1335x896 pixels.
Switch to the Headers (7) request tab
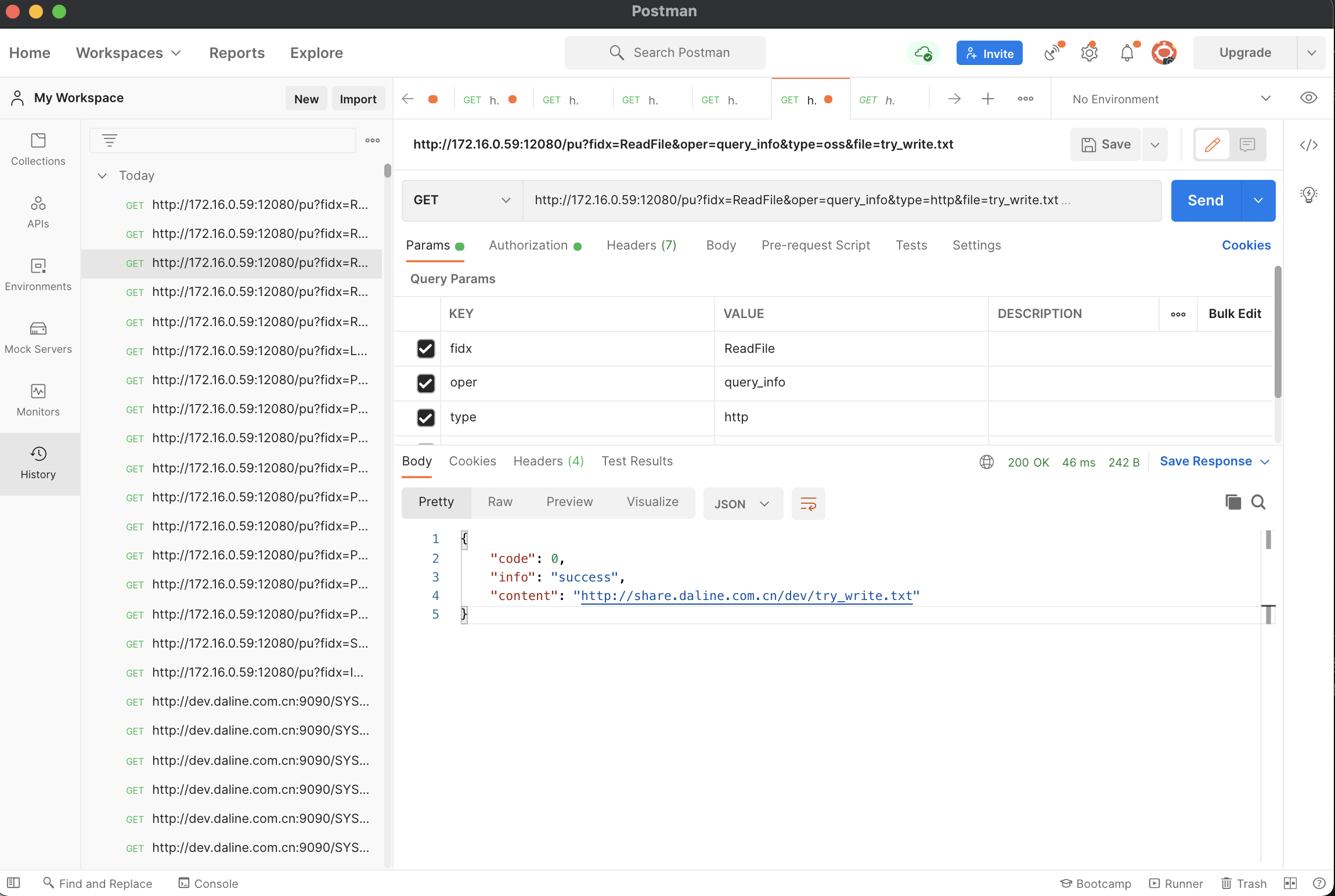pos(641,245)
